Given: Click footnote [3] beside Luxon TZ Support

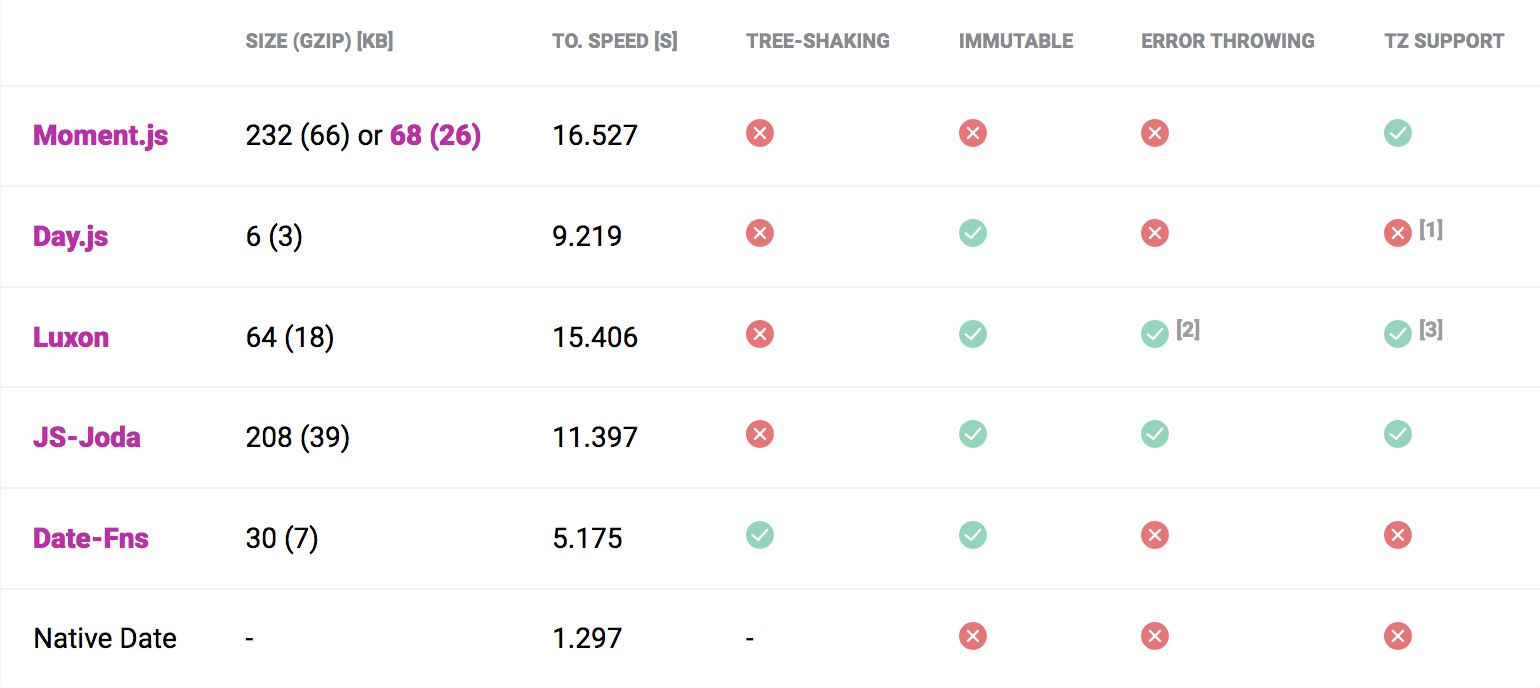Looking at the screenshot, I should point(1431,329).
